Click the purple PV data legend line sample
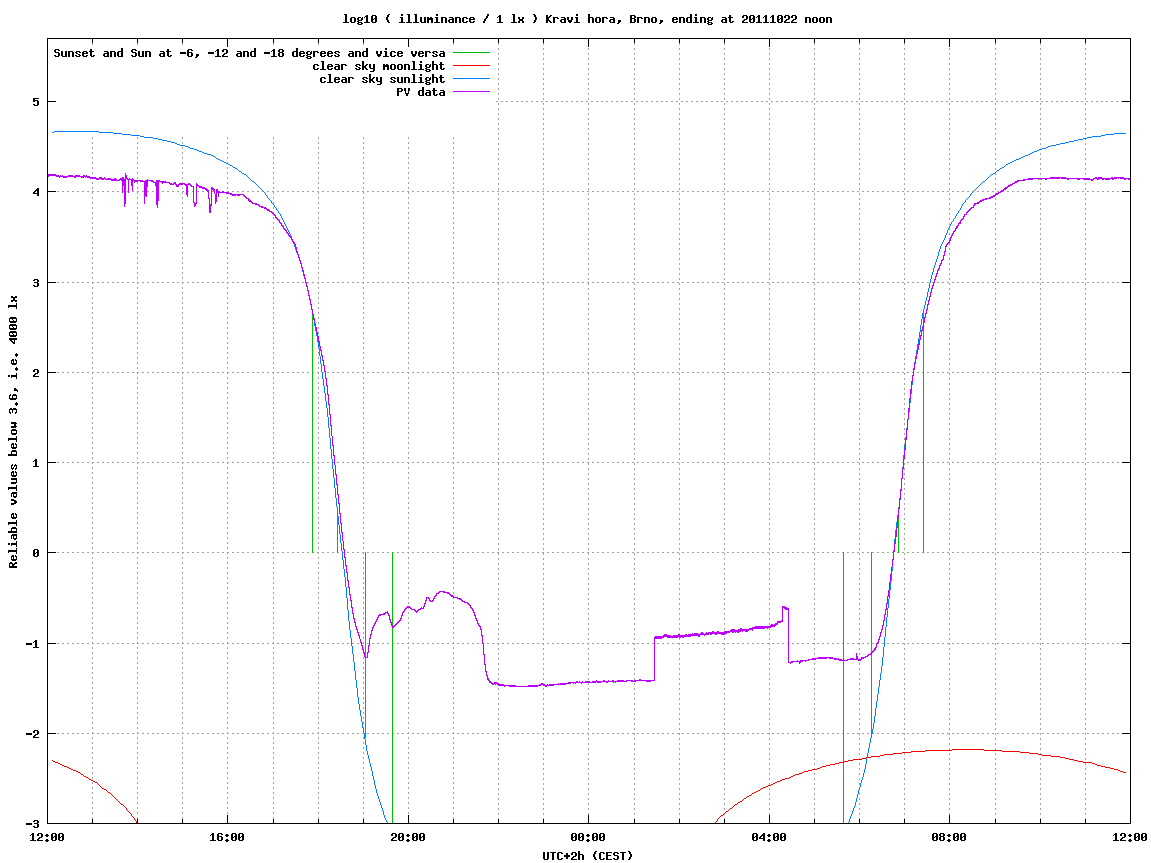The width and height of the screenshot is (1151, 863). tap(471, 92)
